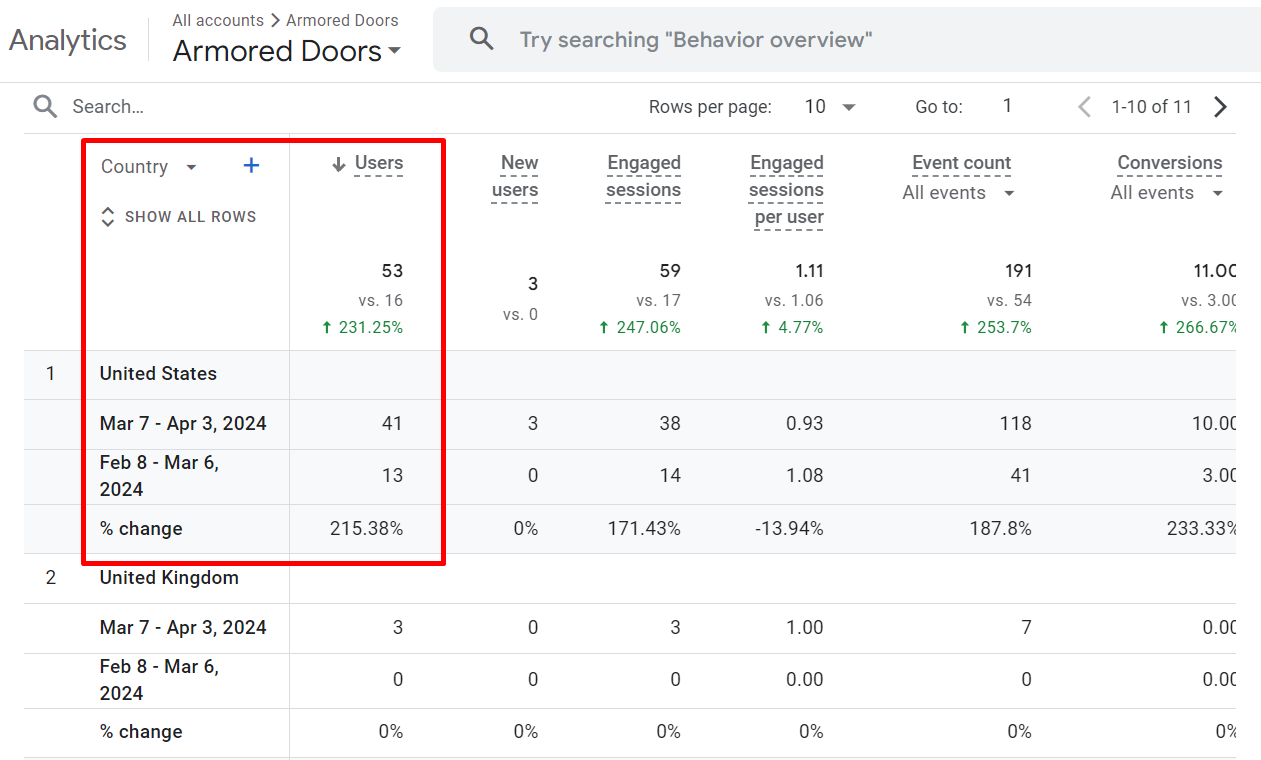The height and width of the screenshot is (760, 1261).
Task: Go to the next page of results
Action: point(1221,106)
